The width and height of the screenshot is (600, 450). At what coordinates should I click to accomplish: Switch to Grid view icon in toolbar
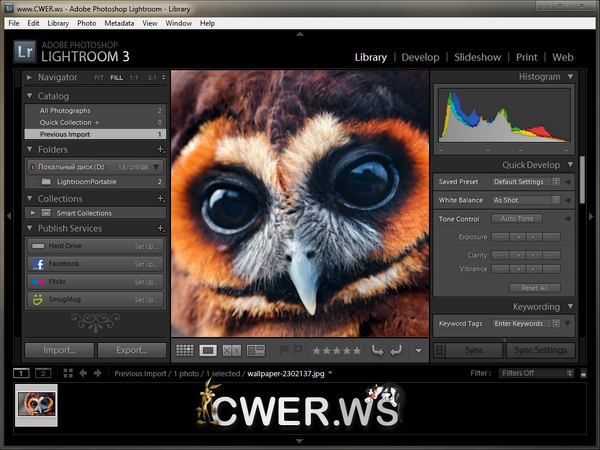click(185, 350)
